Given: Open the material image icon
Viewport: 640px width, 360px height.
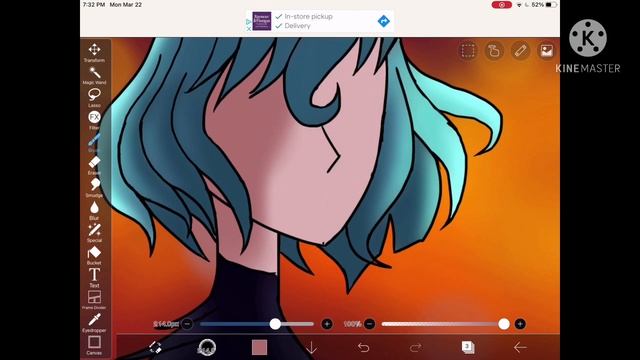Looking at the screenshot, I should coord(546,51).
